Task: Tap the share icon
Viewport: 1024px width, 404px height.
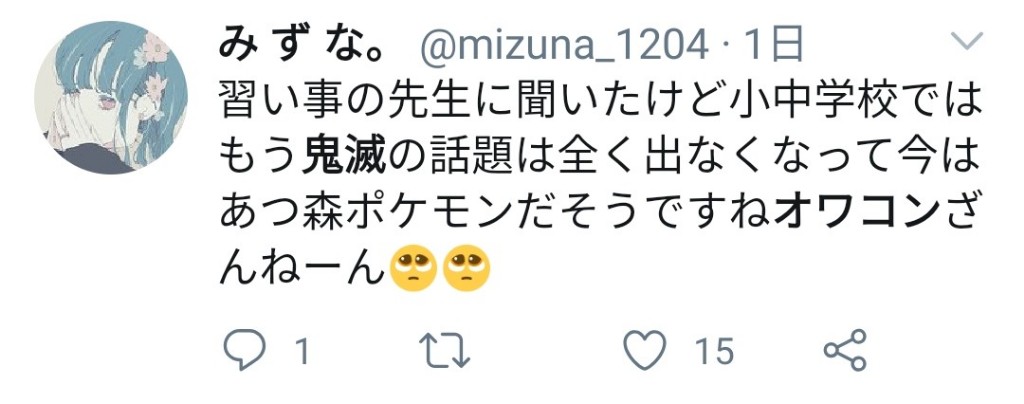Action: (845, 350)
